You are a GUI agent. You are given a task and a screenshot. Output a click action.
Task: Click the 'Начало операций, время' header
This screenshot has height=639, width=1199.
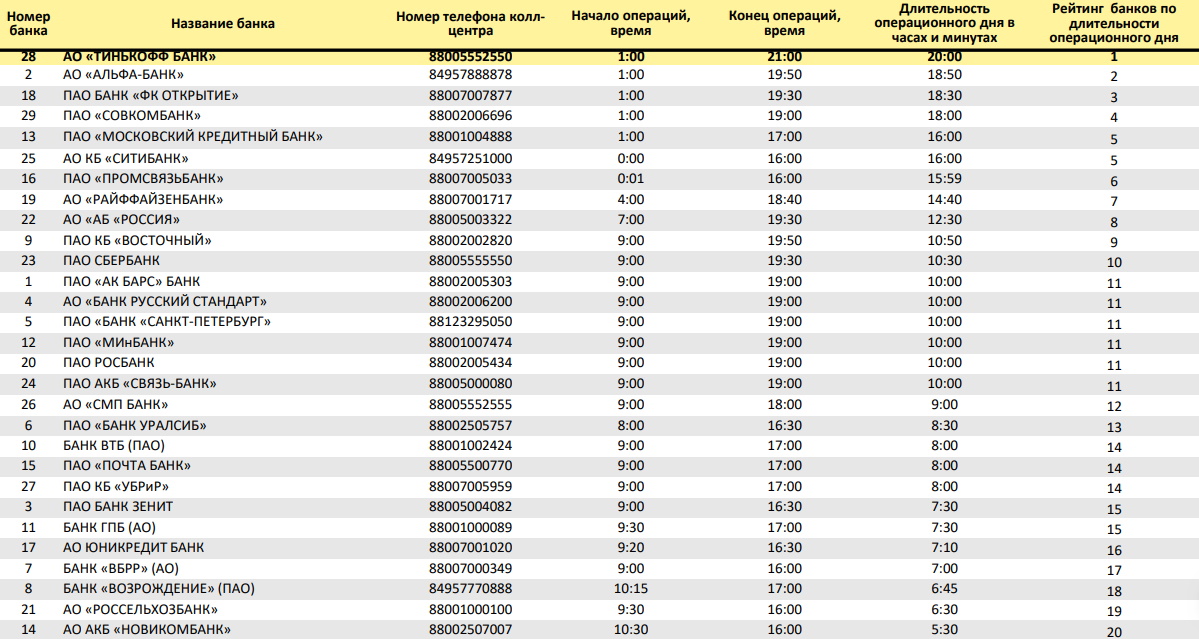[x=631, y=24]
